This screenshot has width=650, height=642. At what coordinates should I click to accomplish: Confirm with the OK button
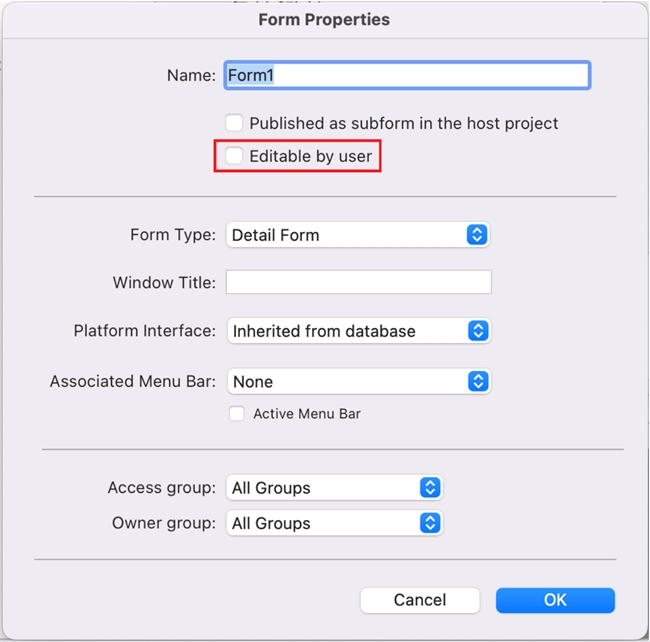pos(555,600)
